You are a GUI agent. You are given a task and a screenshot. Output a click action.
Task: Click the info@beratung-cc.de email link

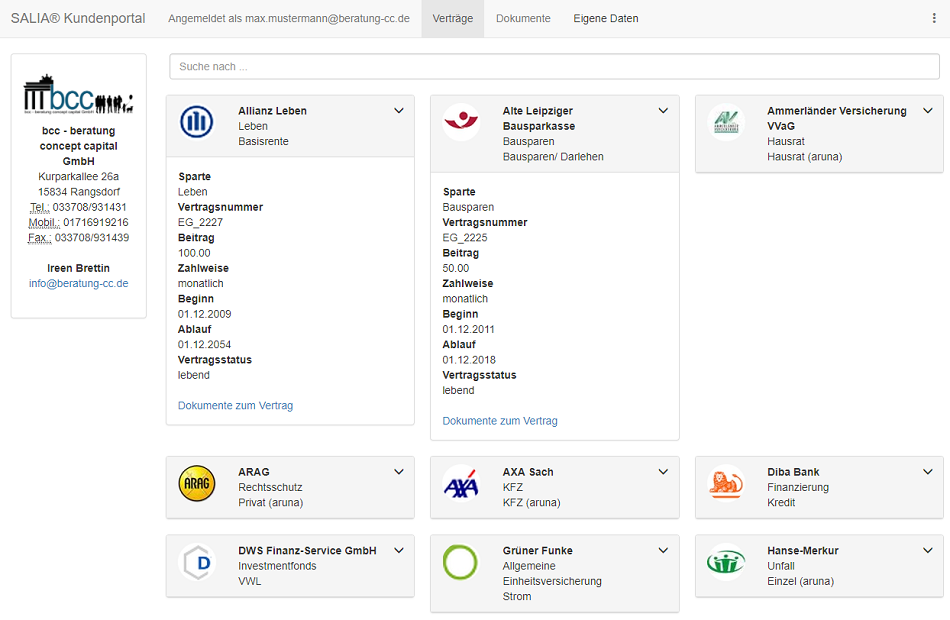point(79,283)
